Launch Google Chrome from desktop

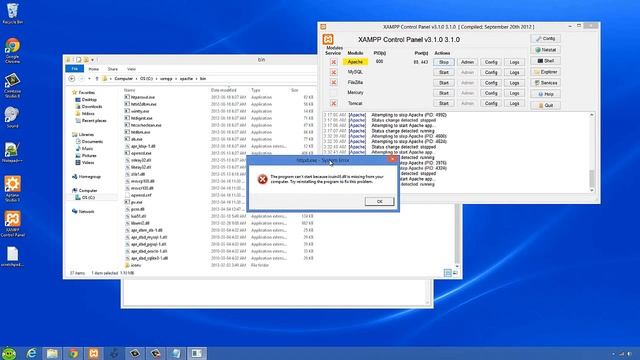tap(12, 50)
